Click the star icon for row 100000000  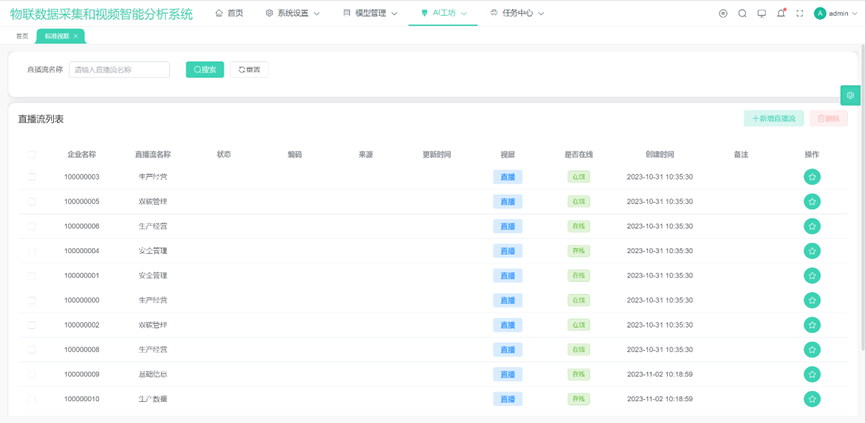(x=811, y=301)
